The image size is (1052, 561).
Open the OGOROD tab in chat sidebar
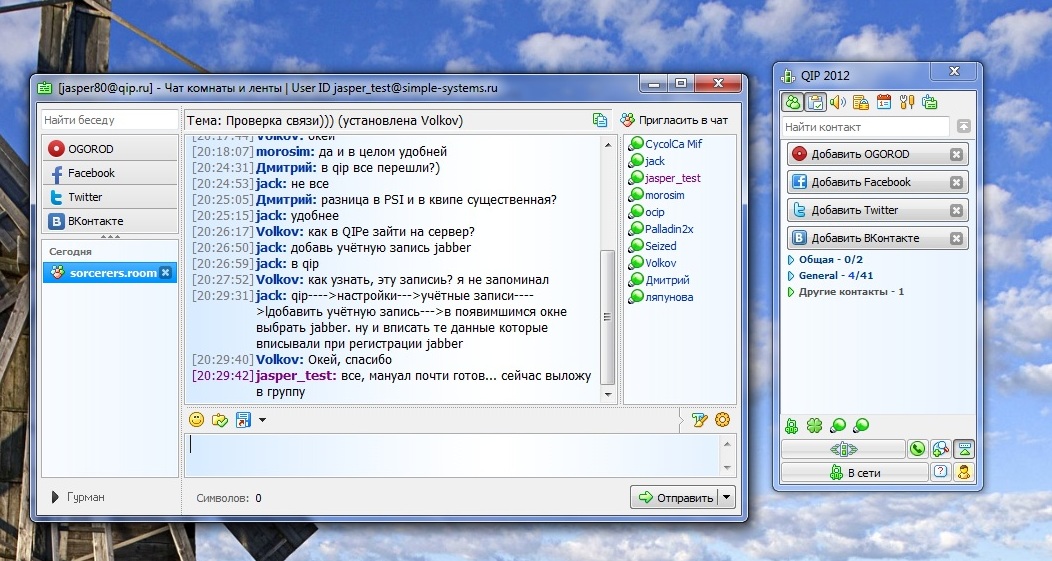coord(110,149)
